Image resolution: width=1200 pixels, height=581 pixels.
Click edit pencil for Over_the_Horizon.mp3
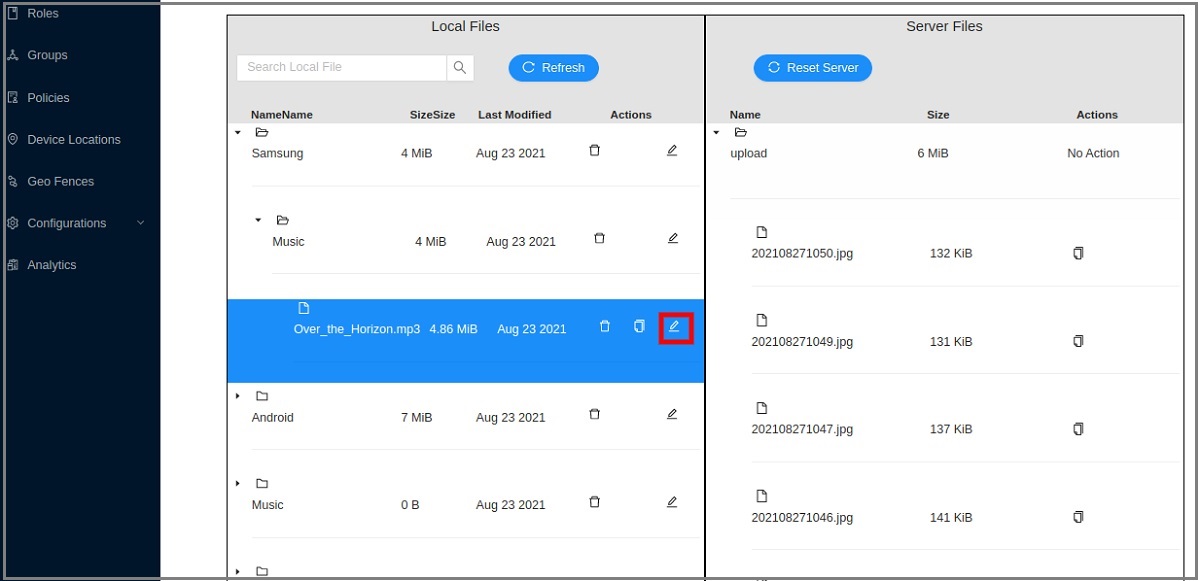[674, 327]
